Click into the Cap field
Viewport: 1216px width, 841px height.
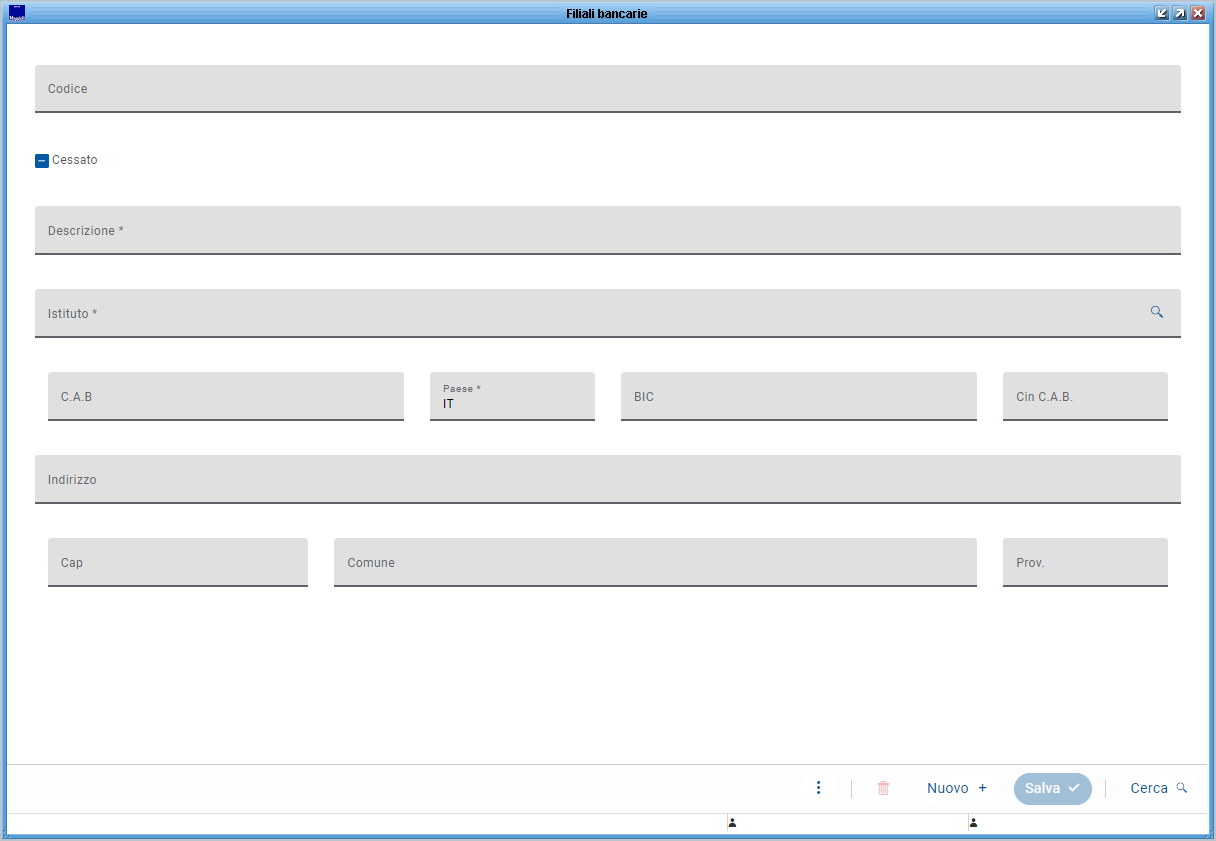coord(178,563)
